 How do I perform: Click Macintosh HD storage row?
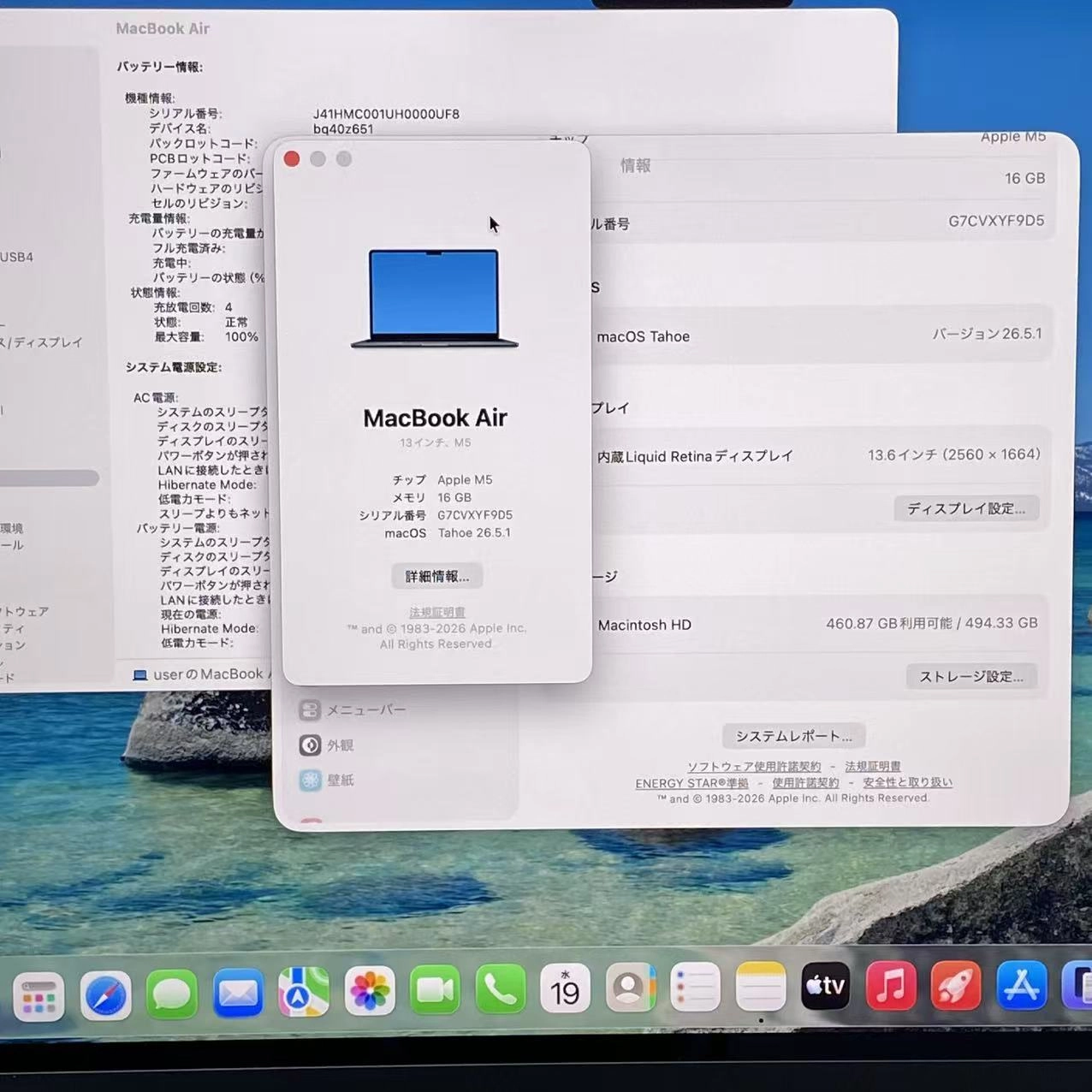pyautogui.click(x=819, y=624)
